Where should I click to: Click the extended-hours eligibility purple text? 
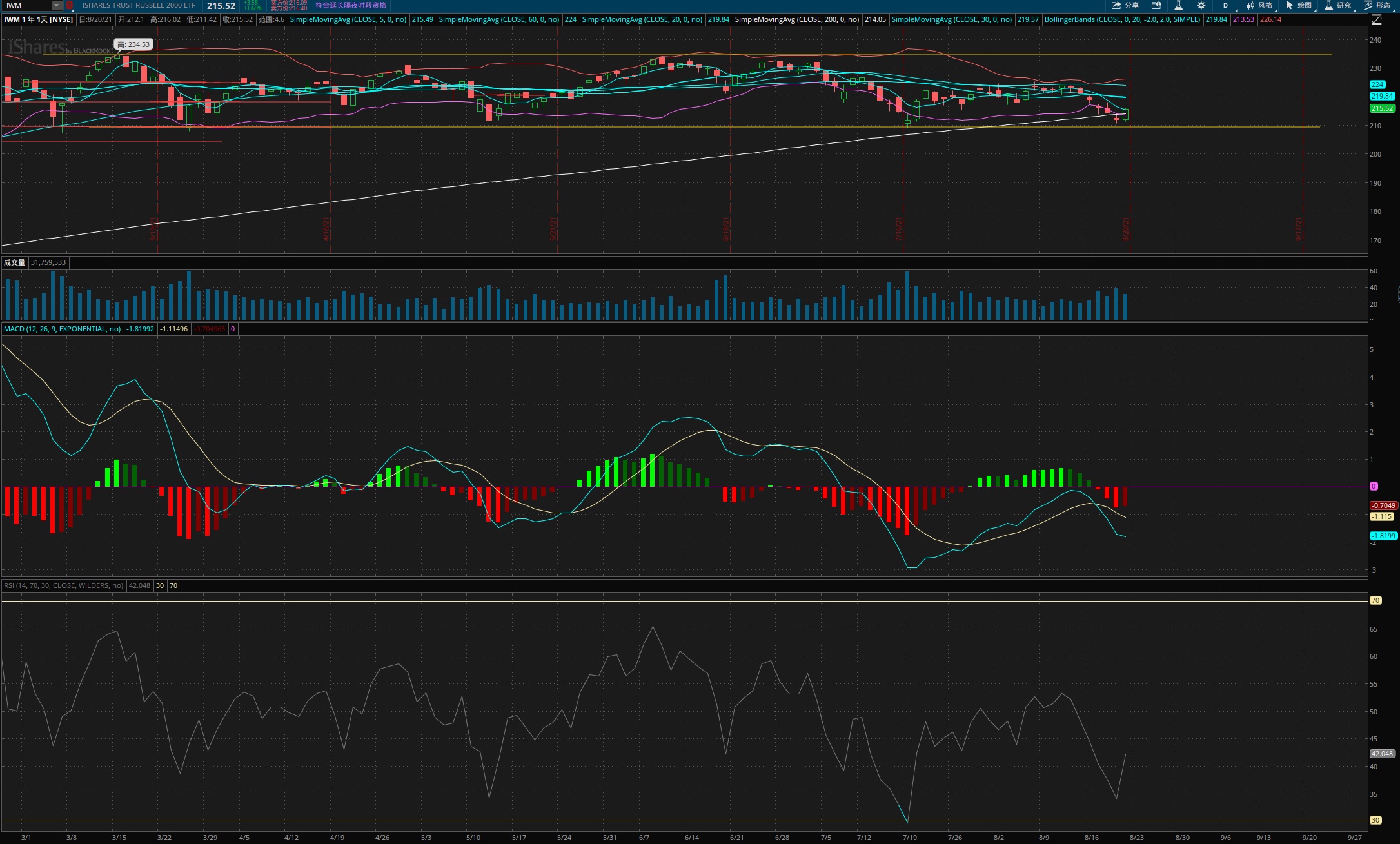[x=351, y=5]
